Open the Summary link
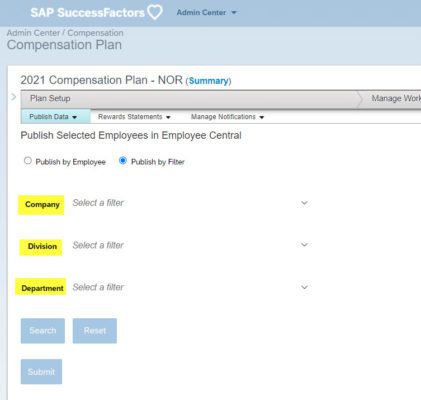 (x=208, y=81)
